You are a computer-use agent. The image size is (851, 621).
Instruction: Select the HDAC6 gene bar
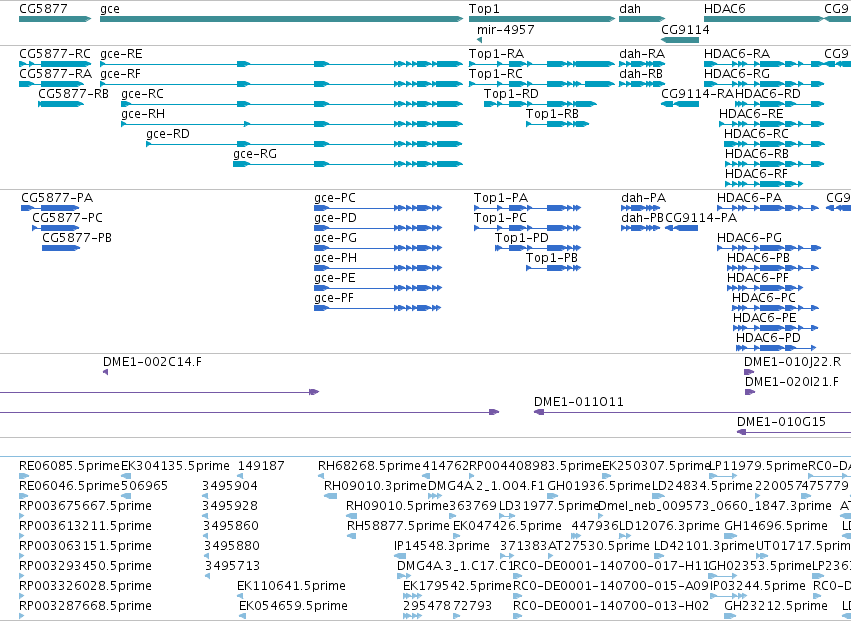pyautogui.click(x=764, y=20)
